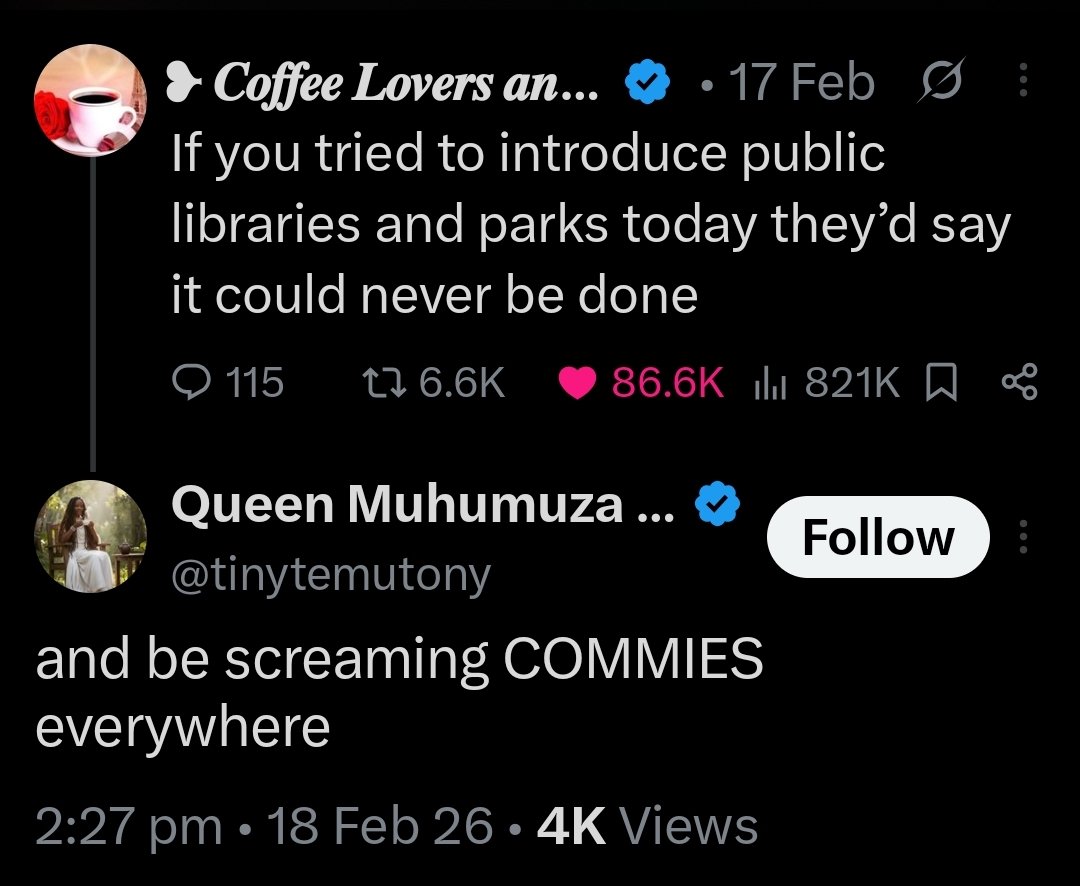
Task: Share the Coffee Lovers tweet
Action: coord(1019,382)
